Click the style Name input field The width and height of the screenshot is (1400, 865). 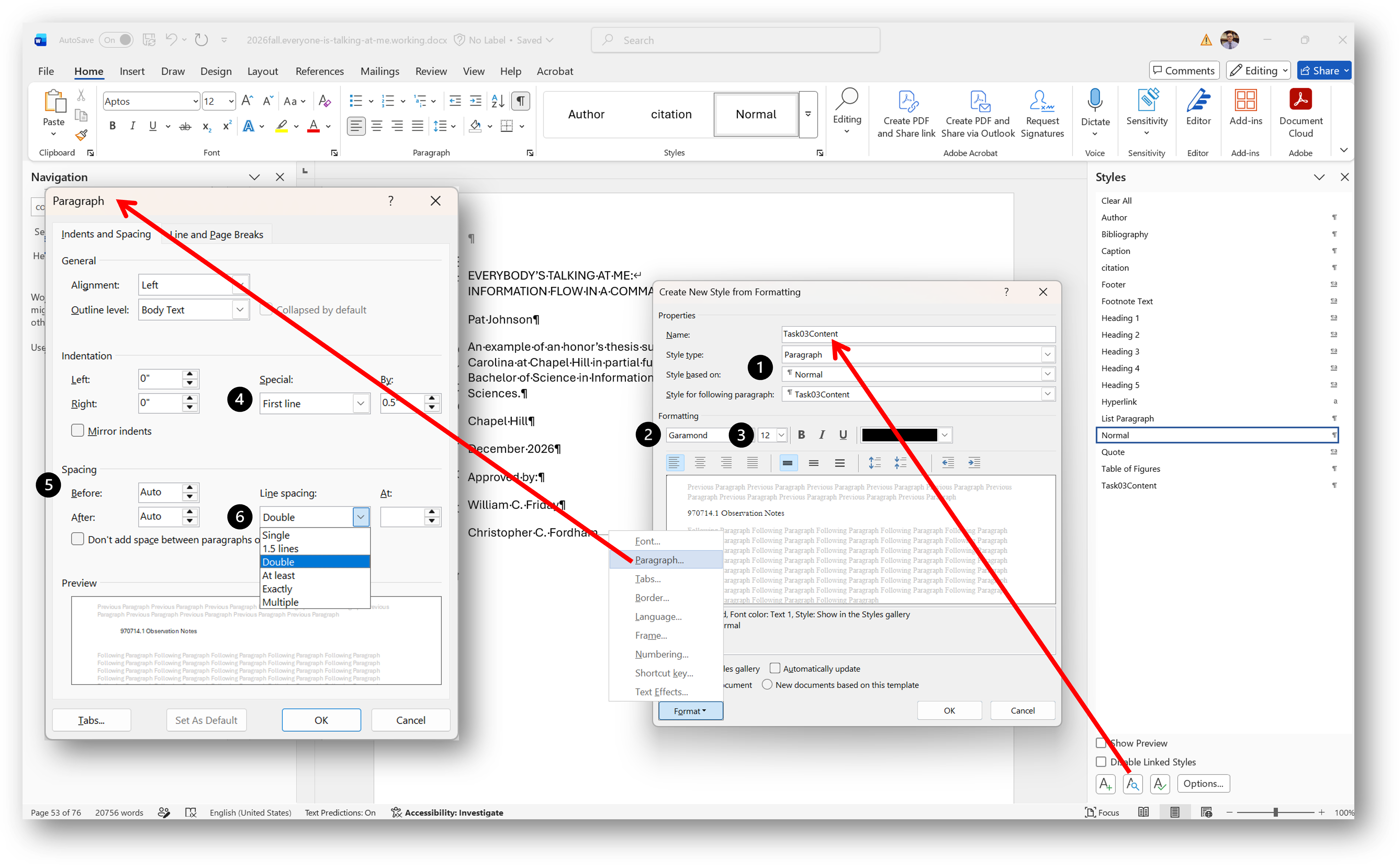point(918,334)
